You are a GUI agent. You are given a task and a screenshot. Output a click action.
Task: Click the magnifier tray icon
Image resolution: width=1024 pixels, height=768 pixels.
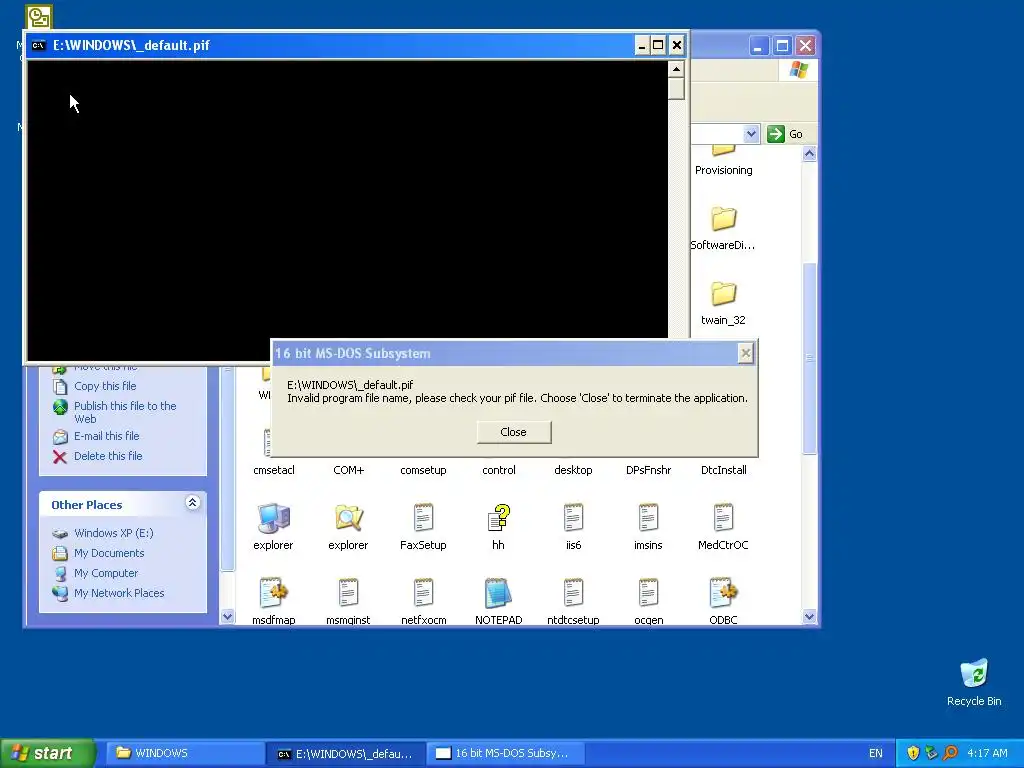951,754
